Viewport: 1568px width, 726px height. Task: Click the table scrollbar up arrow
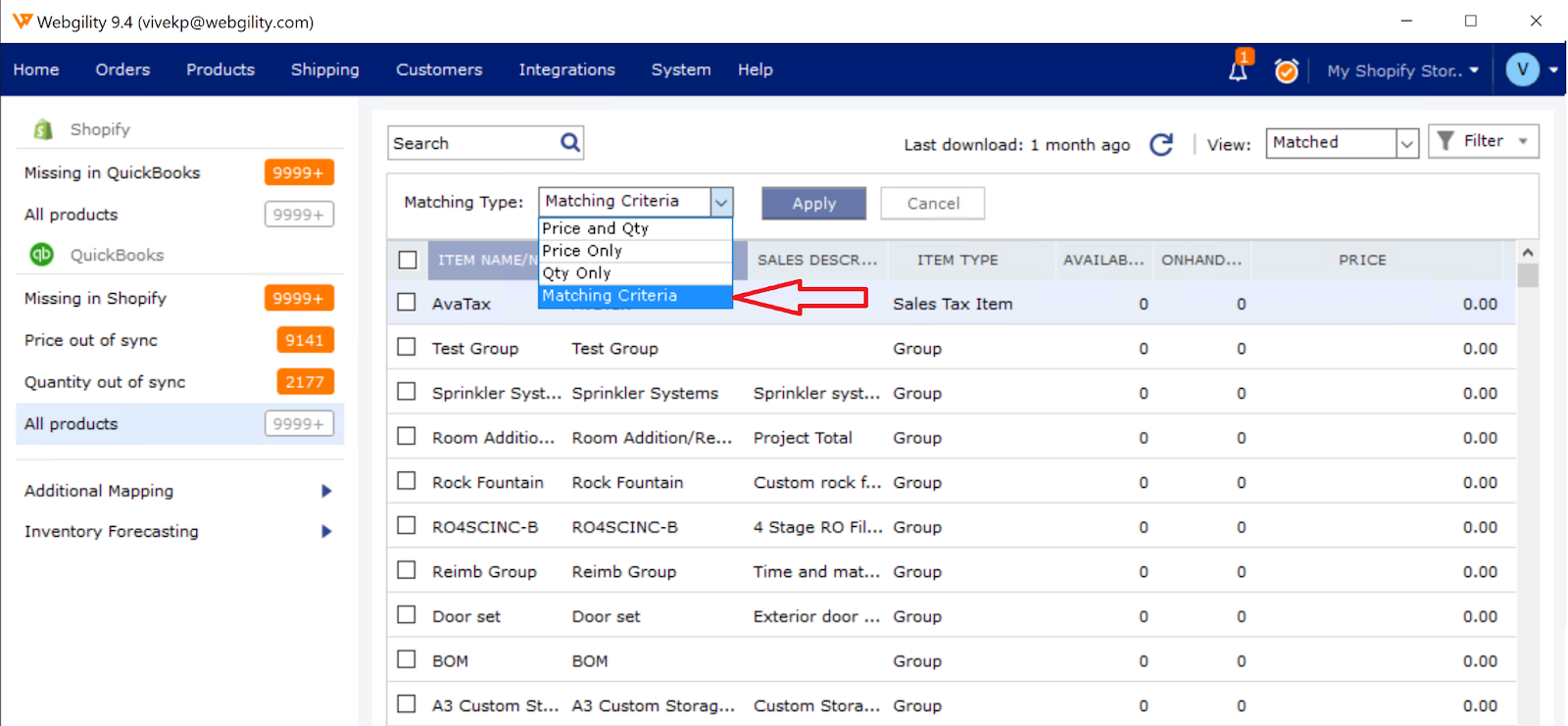point(1527,253)
